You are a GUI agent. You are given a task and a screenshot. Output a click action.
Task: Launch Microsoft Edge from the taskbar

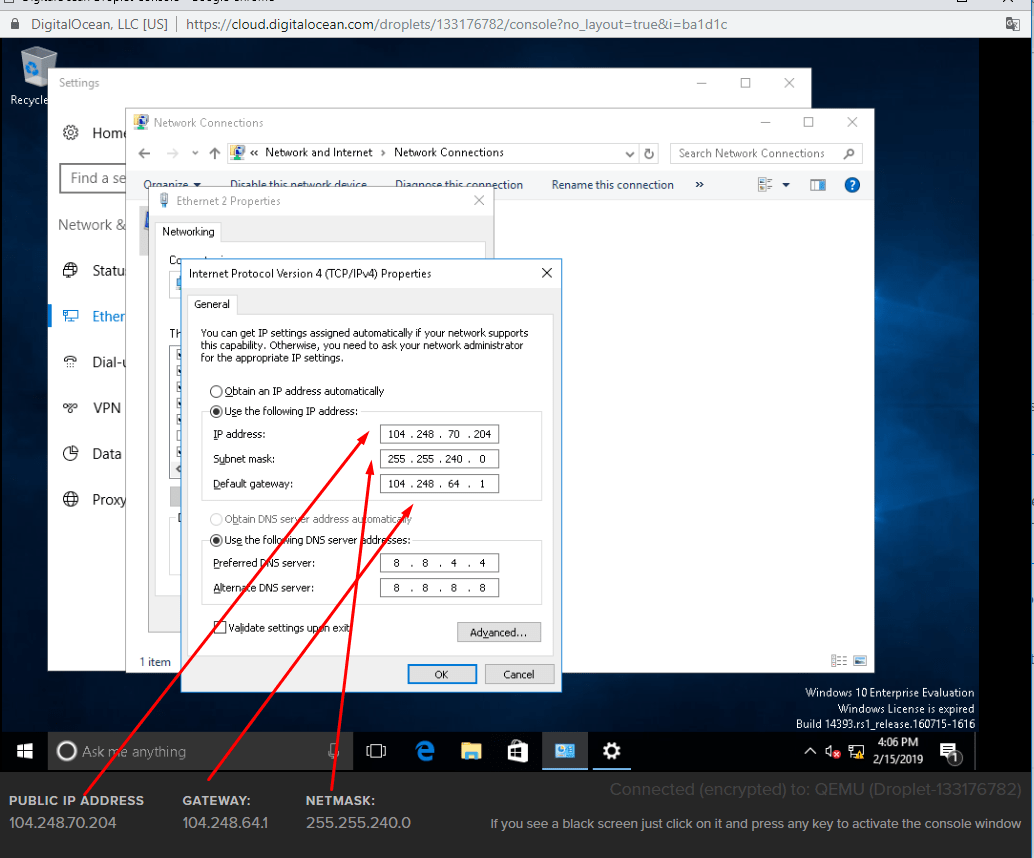coord(425,749)
